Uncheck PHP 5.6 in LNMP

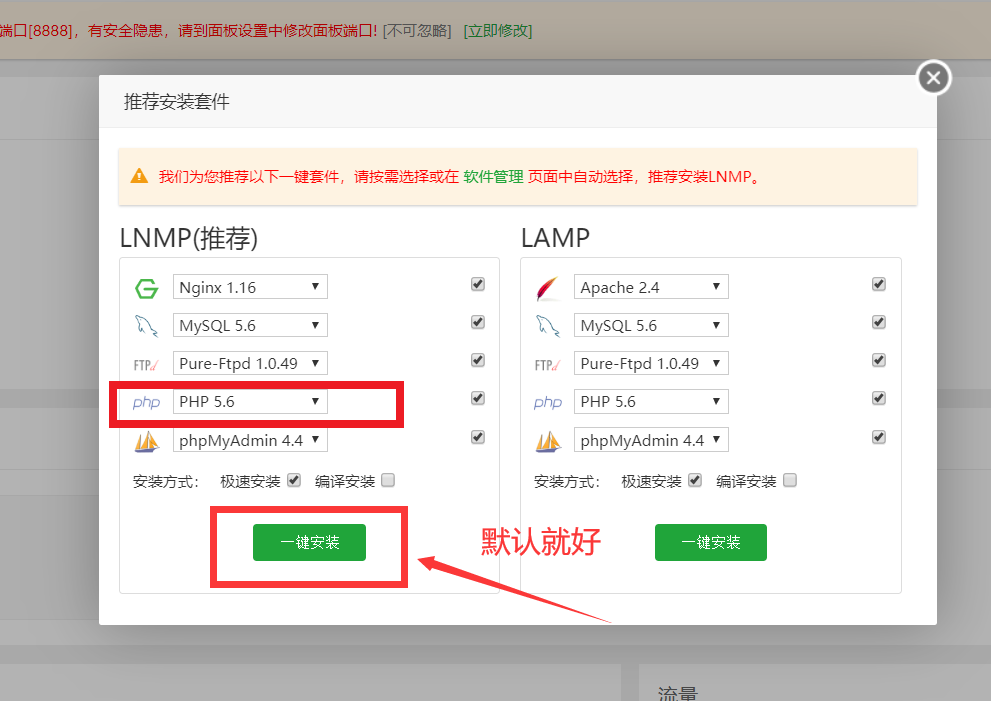478,398
